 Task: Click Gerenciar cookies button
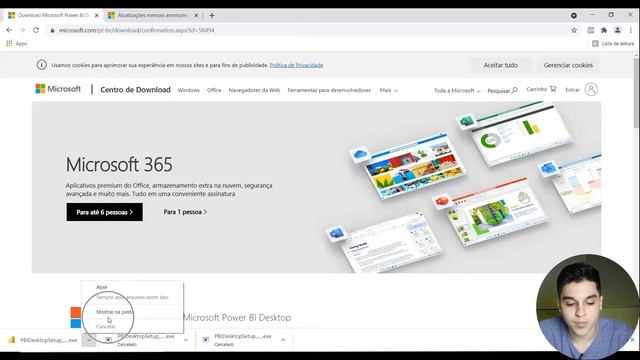click(568, 65)
